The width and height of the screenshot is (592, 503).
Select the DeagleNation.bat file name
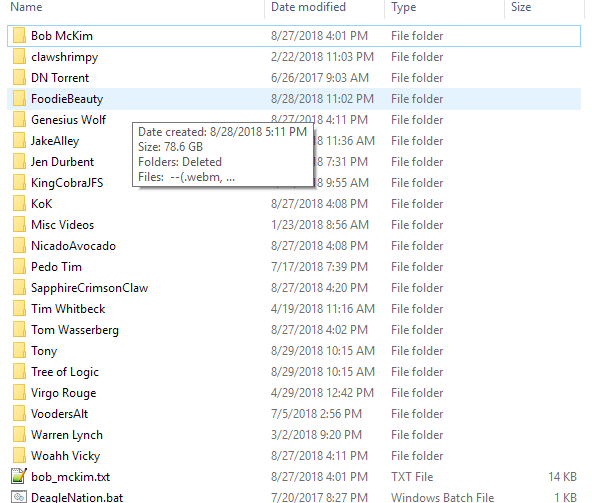(x=77, y=497)
